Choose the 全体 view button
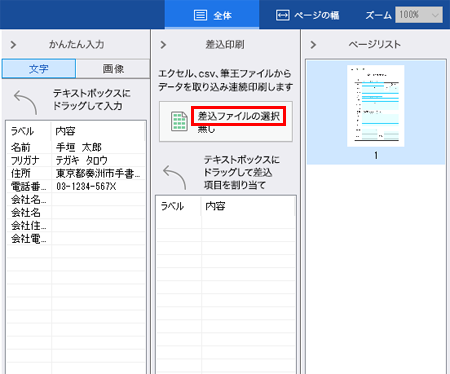450x374 pixels. 212,15
